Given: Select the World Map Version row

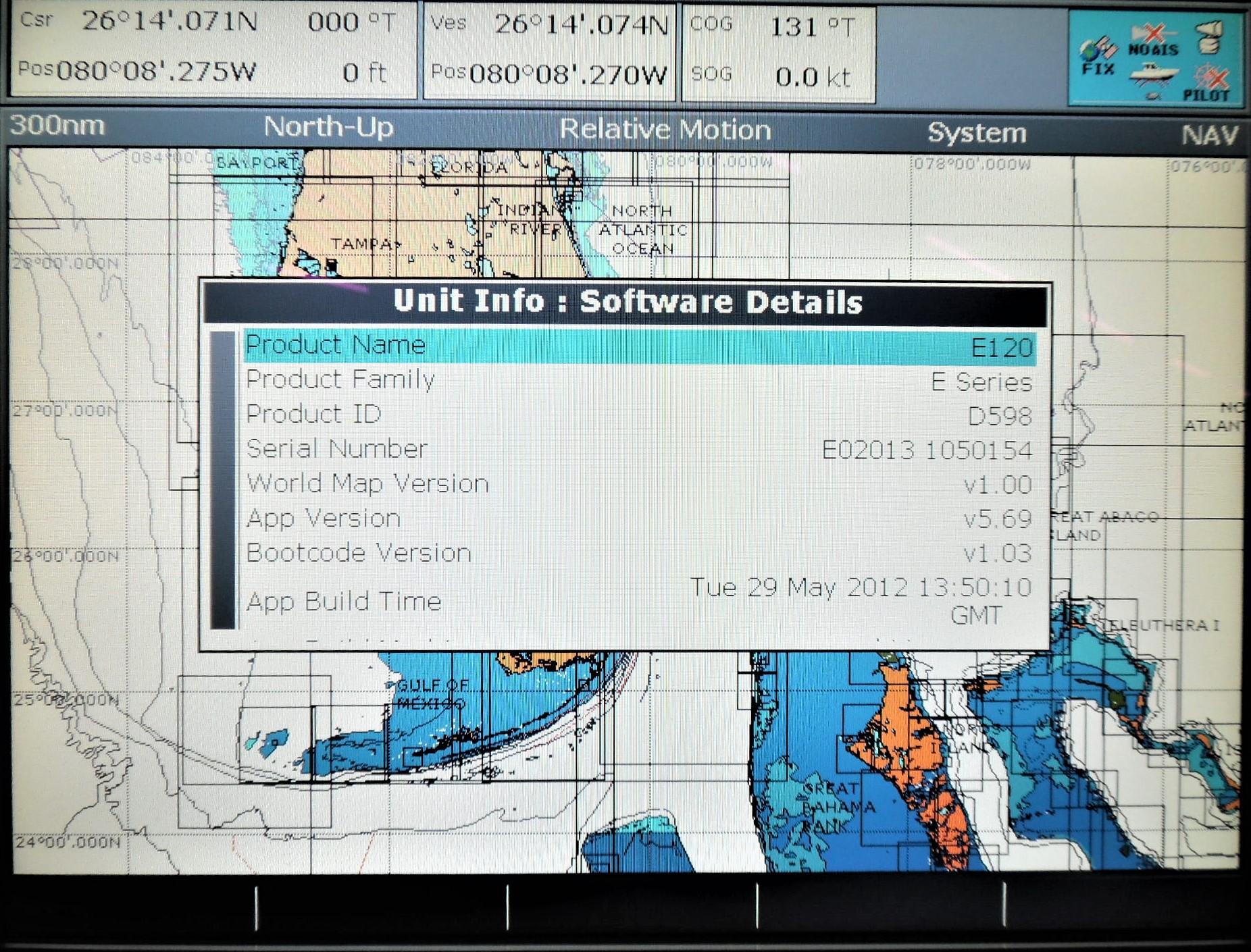Looking at the screenshot, I should pos(639,484).
